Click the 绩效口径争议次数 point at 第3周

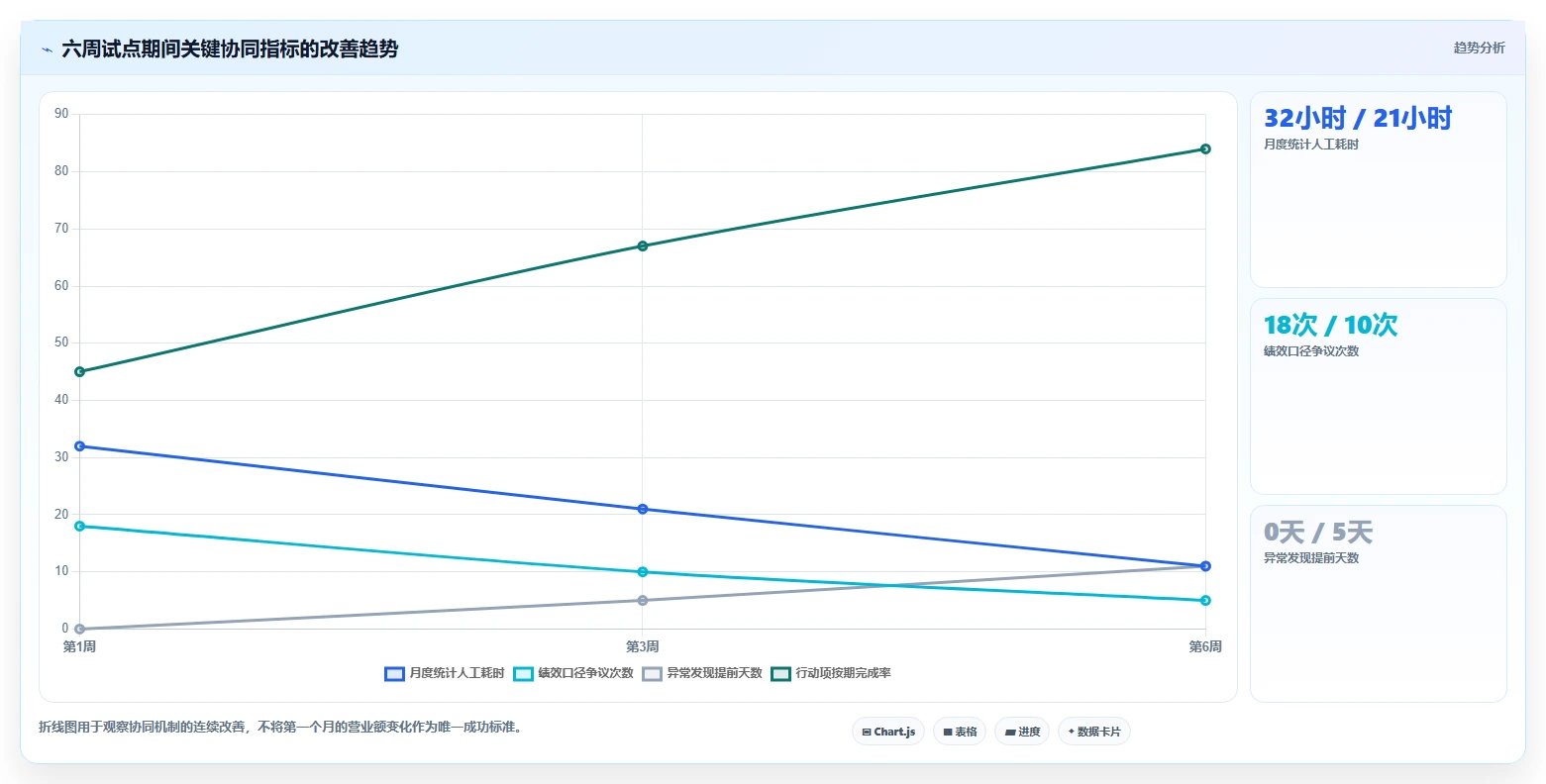tap(643, 572)
